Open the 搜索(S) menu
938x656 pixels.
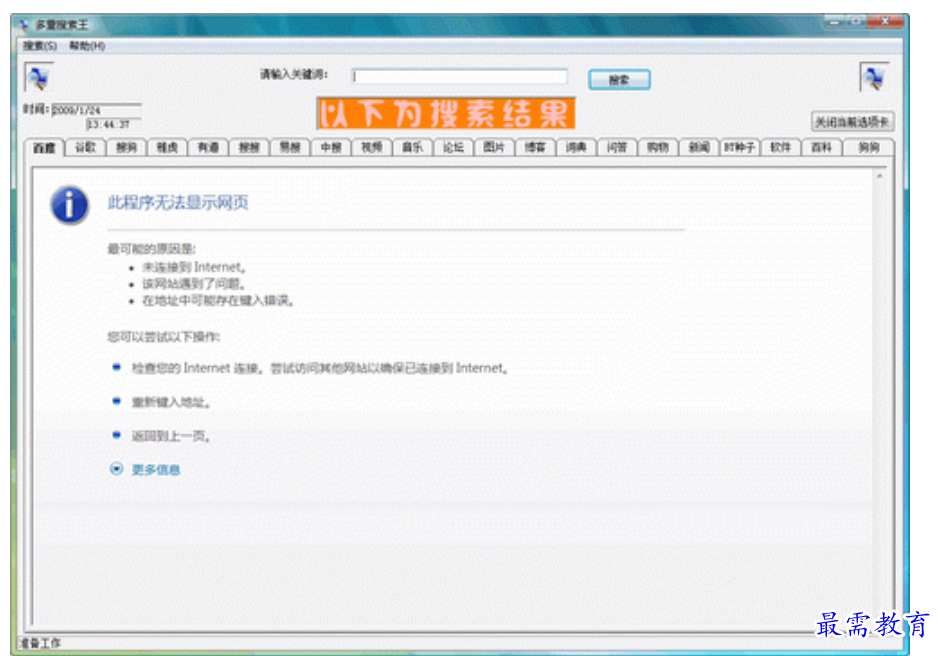coord(39,46)
